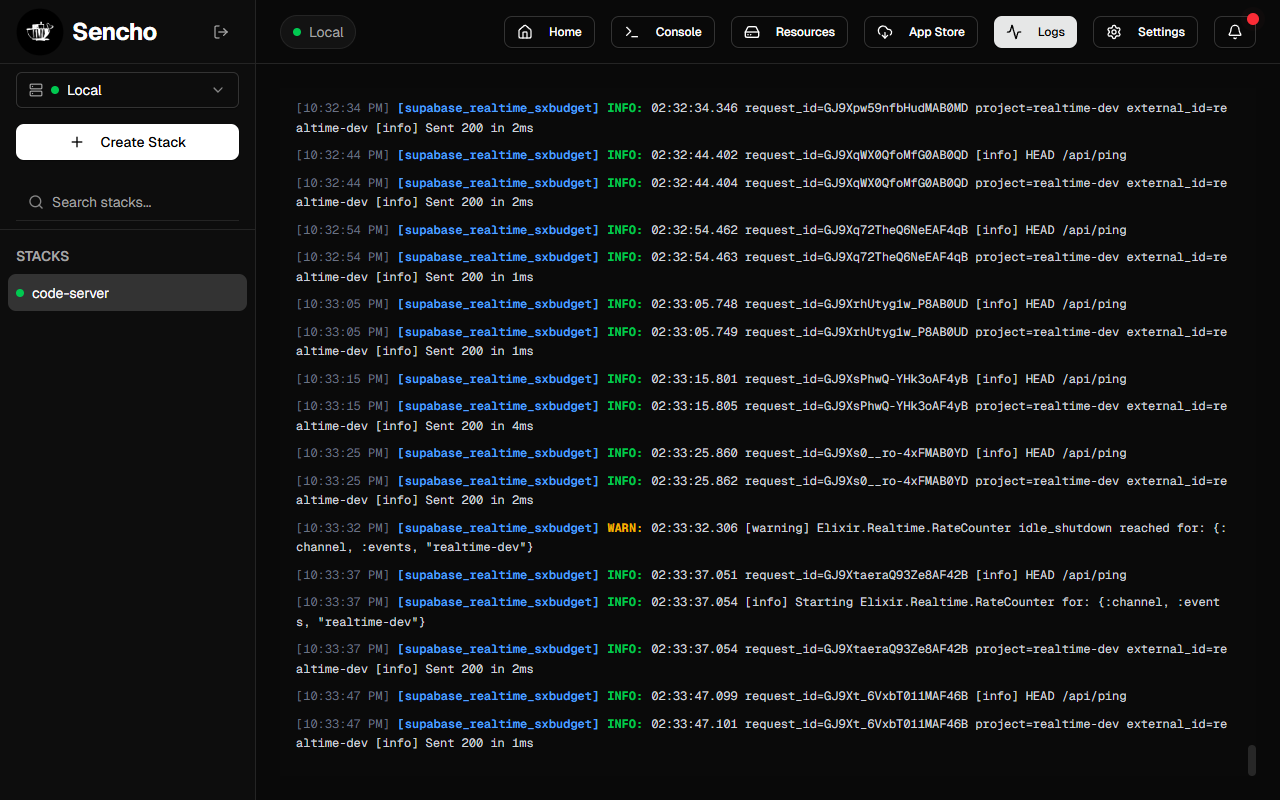Open the Home tab
The image size is (1280, 800).
(x=549, y=32)
